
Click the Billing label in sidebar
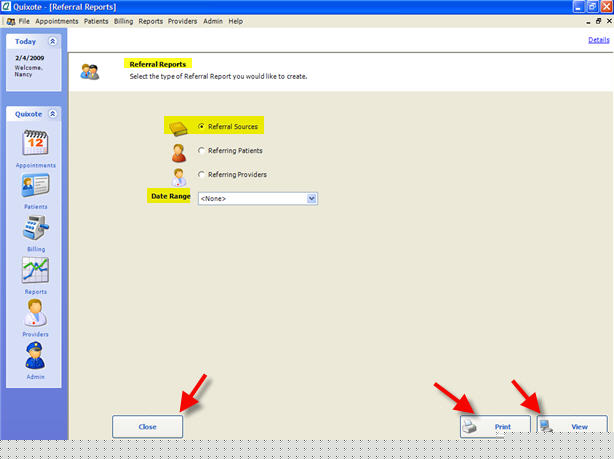pyautogui.click(x=36, y=249)
